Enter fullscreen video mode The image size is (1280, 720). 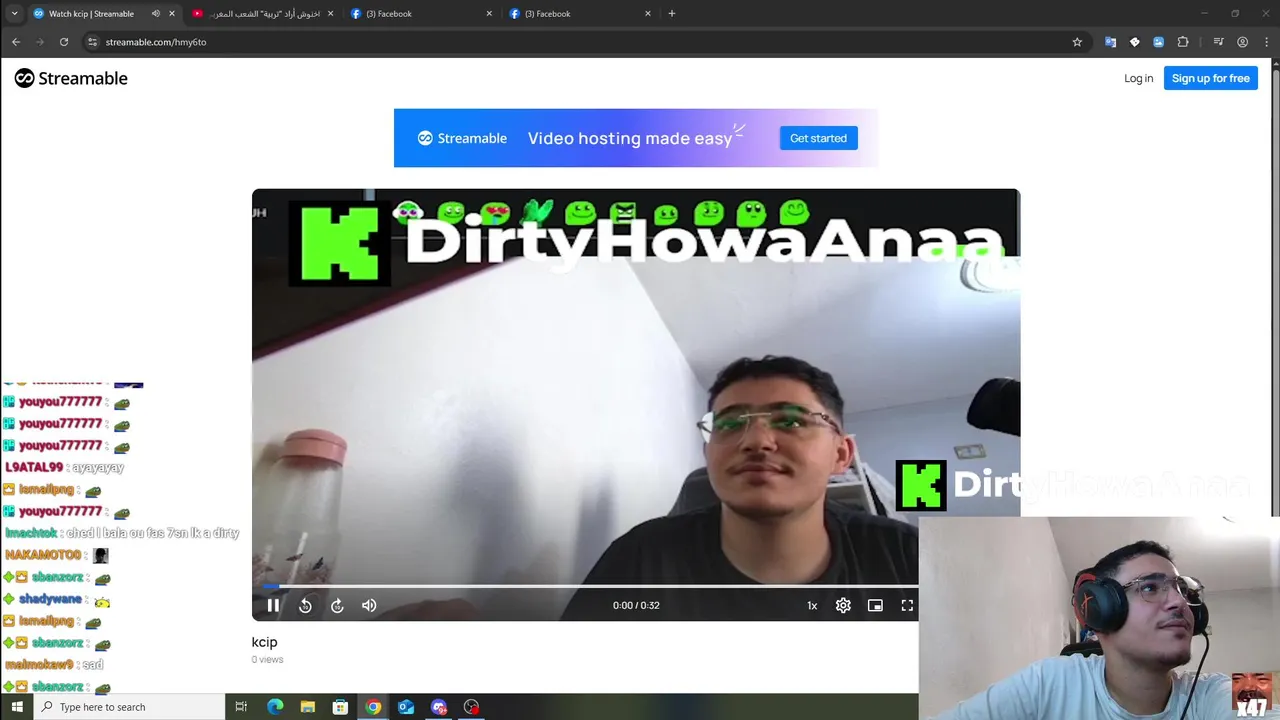click(907, 605)
